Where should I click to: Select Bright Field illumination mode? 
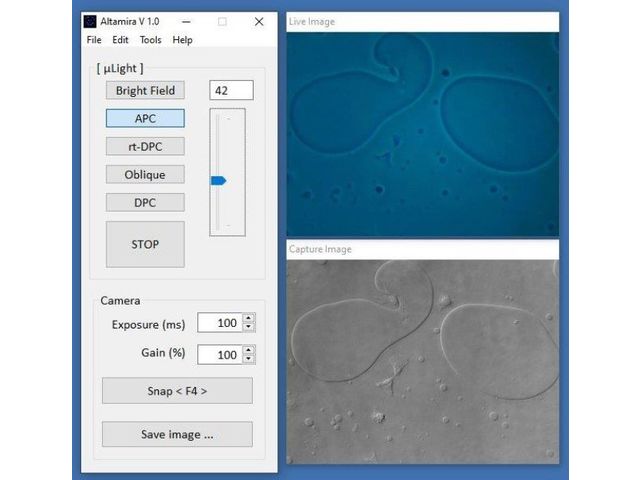pos(145,90)
